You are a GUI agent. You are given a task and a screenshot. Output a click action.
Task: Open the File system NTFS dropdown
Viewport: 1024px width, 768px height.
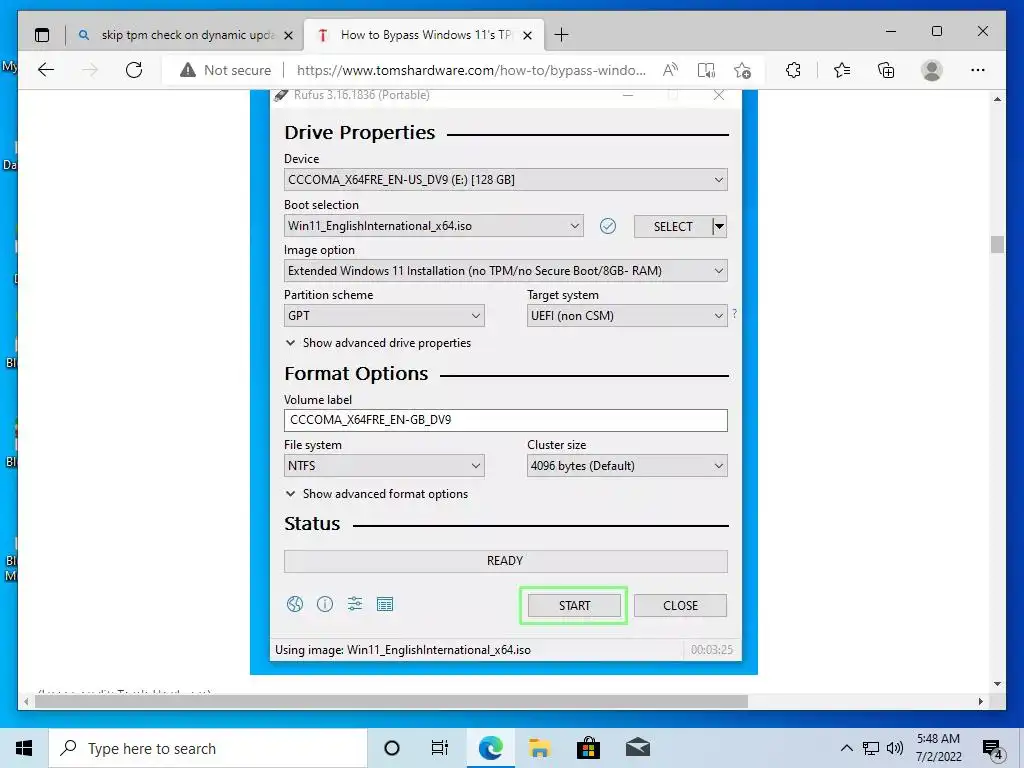click(x=384, y=466)
